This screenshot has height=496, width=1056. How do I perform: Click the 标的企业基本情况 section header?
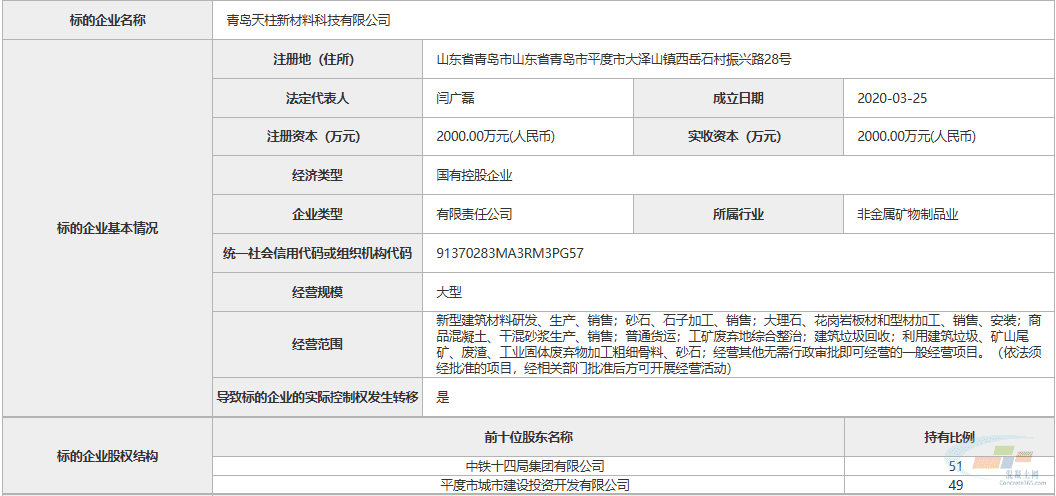click(107, 228)
